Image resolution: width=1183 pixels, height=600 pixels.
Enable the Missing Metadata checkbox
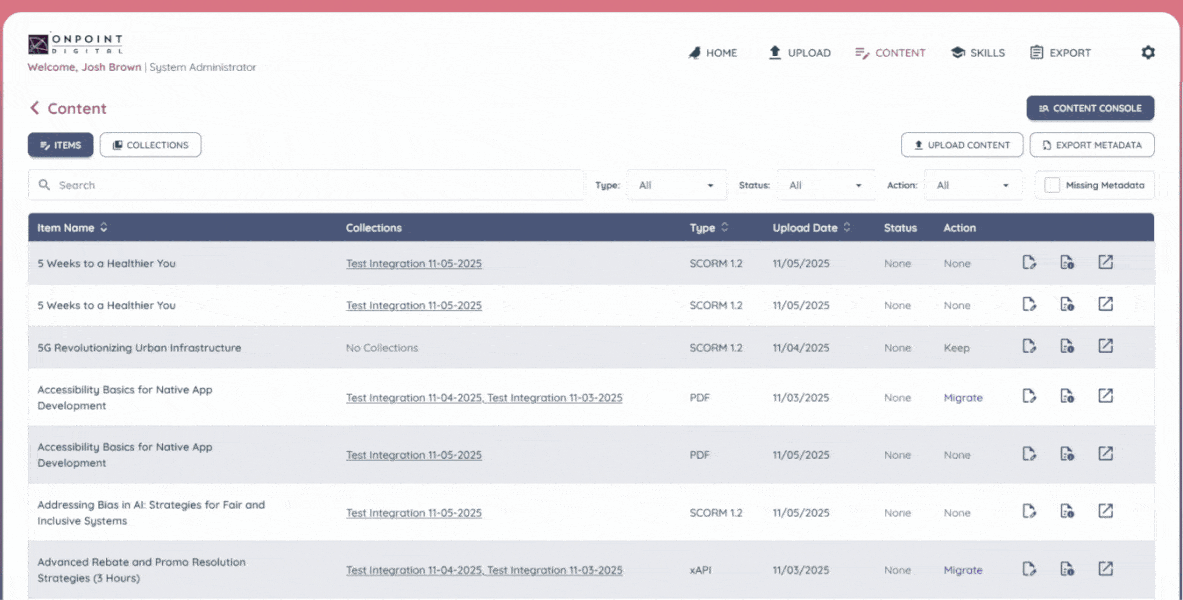[x=1052, y=185]
